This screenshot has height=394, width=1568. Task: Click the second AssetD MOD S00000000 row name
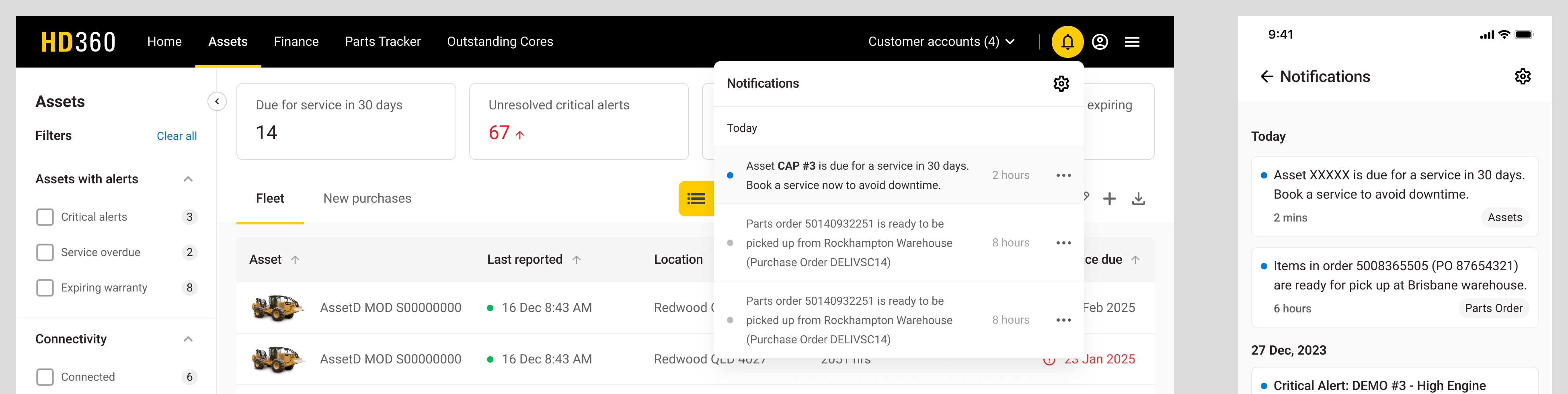tap(391, 359)
